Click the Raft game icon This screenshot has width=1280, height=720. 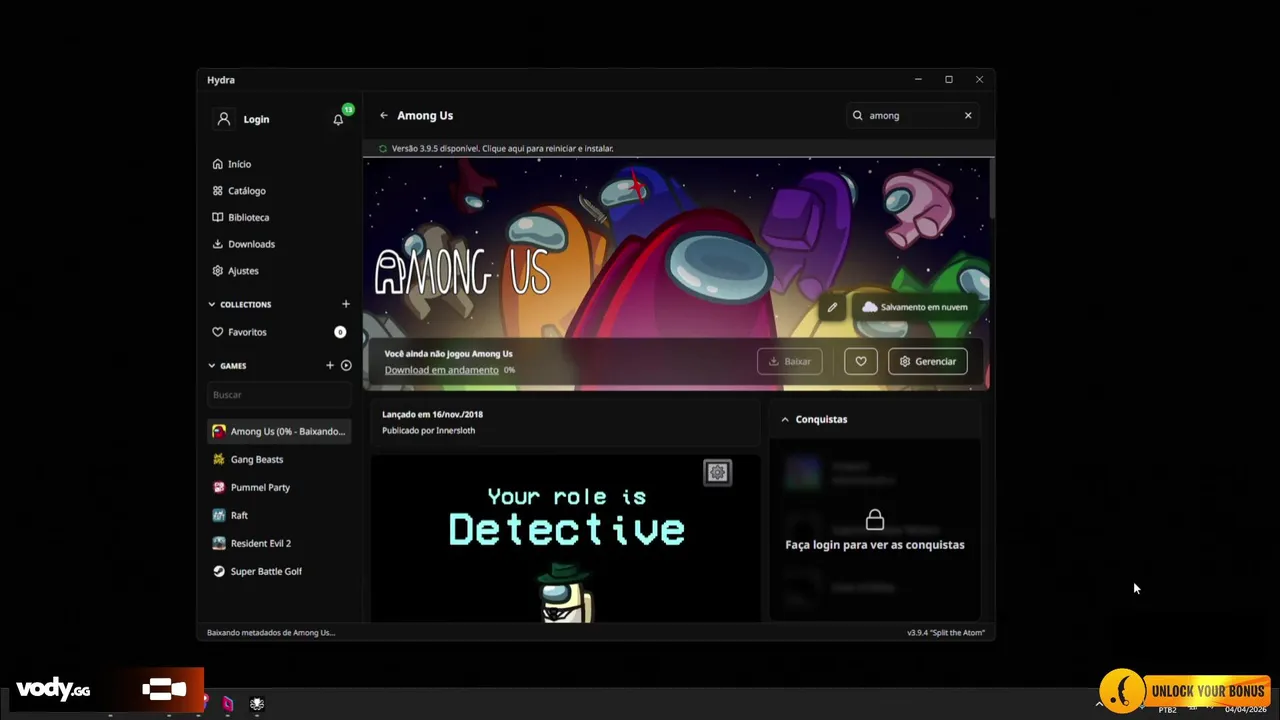[219, 516]
